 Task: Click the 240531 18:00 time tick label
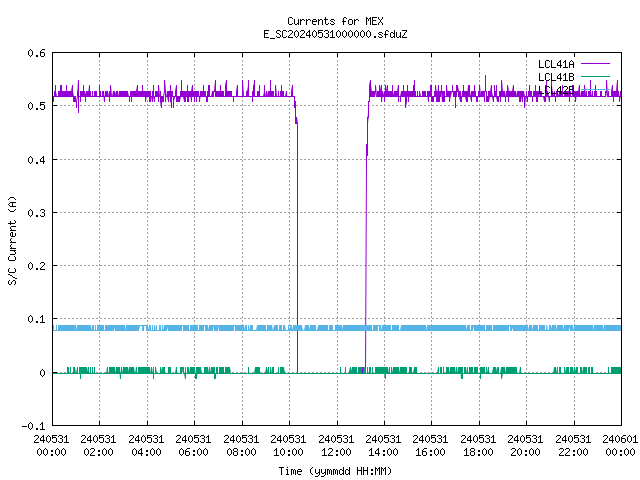[478, 445]
